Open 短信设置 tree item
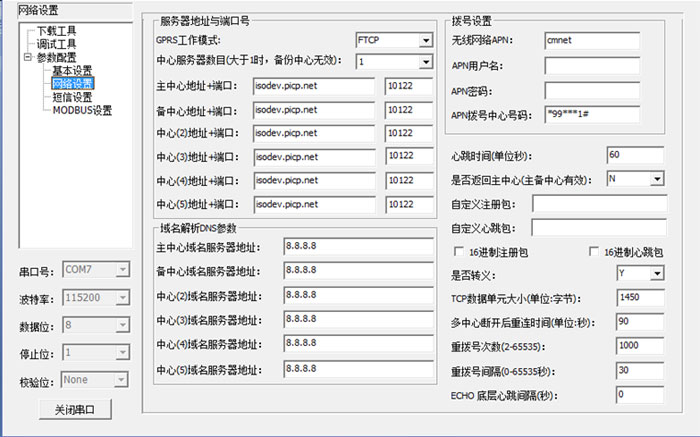The height and width of the screenshot is (437, 700). 72,97
